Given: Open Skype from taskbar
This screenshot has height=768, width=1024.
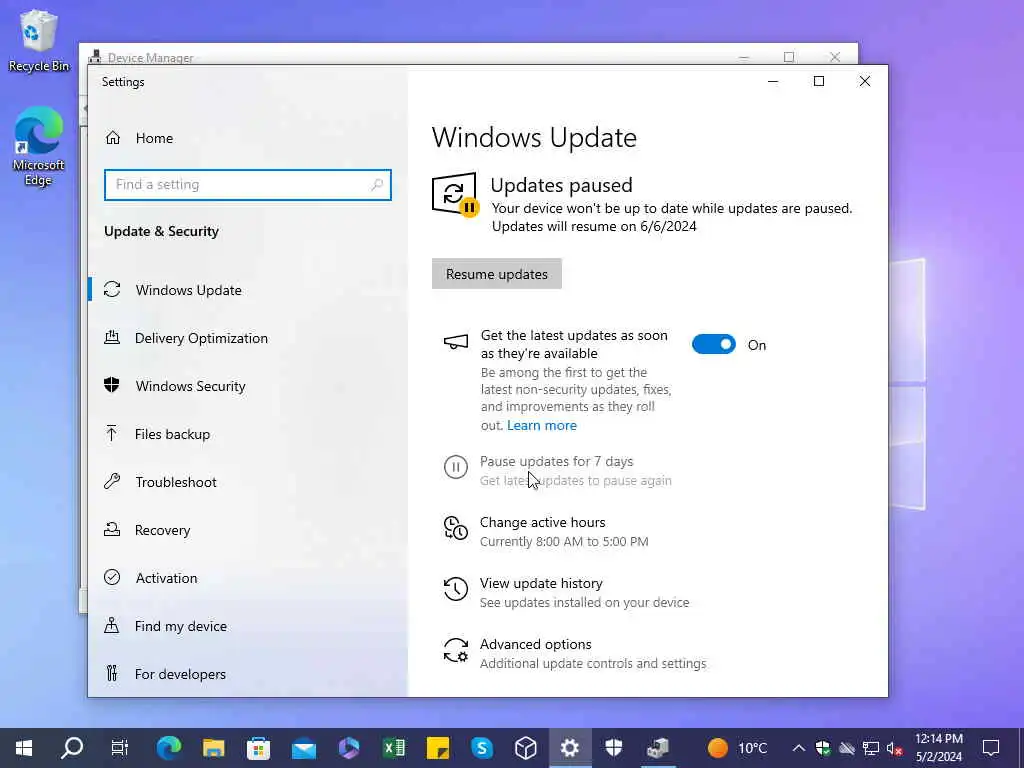Looking at the screenshot, I should click(482, 748).
